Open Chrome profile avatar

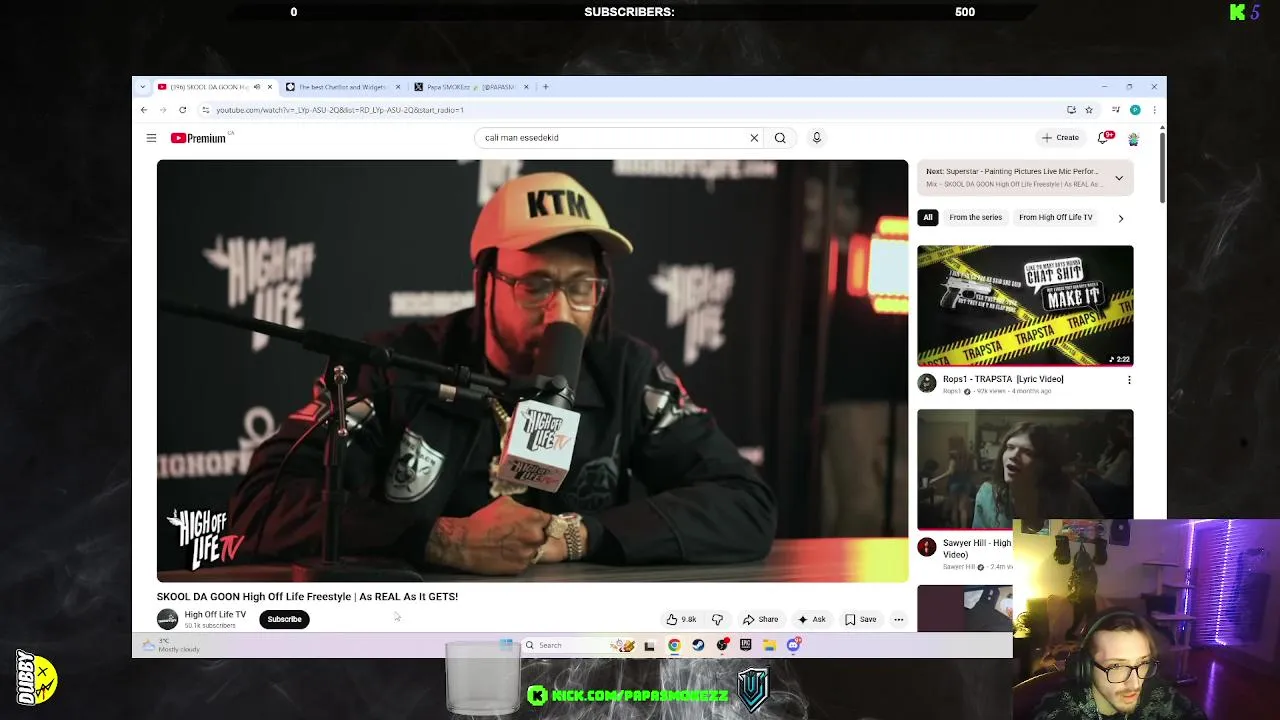pyautogui.click(x=1135, y=110)
